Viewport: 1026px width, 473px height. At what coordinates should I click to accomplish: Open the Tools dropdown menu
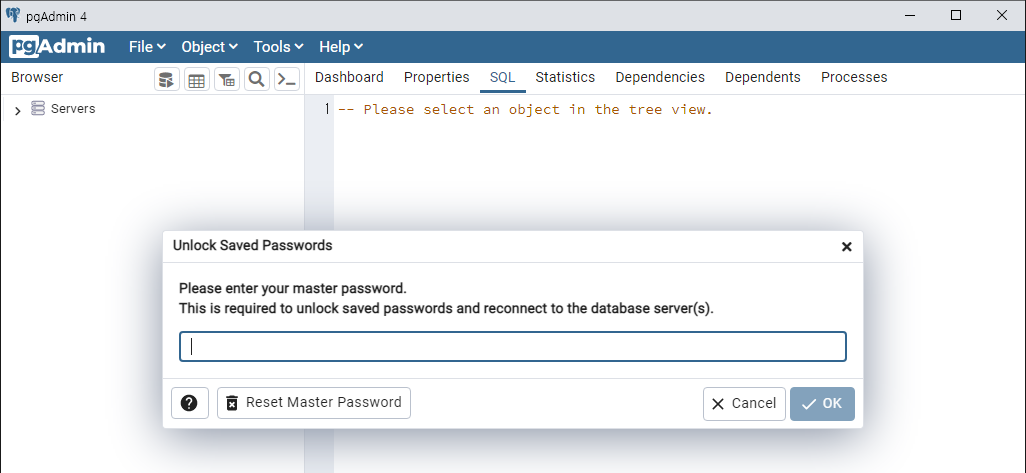(278, 47)
